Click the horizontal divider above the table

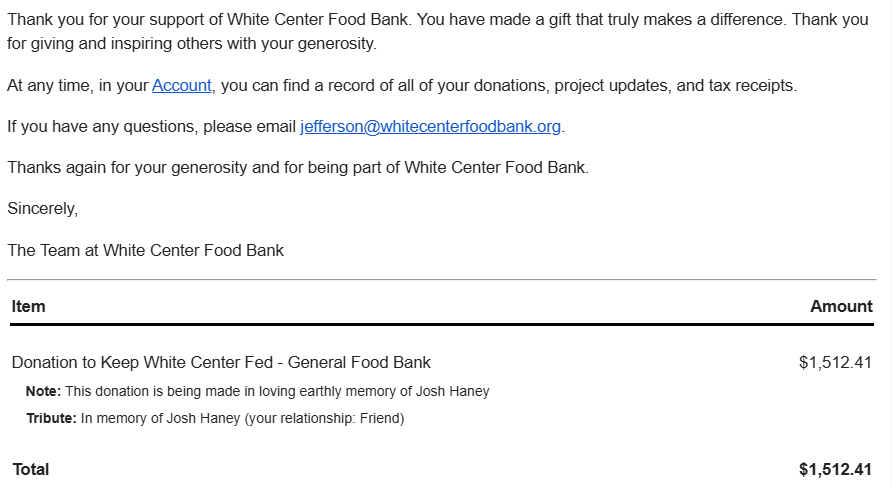(x=441, y=279)
